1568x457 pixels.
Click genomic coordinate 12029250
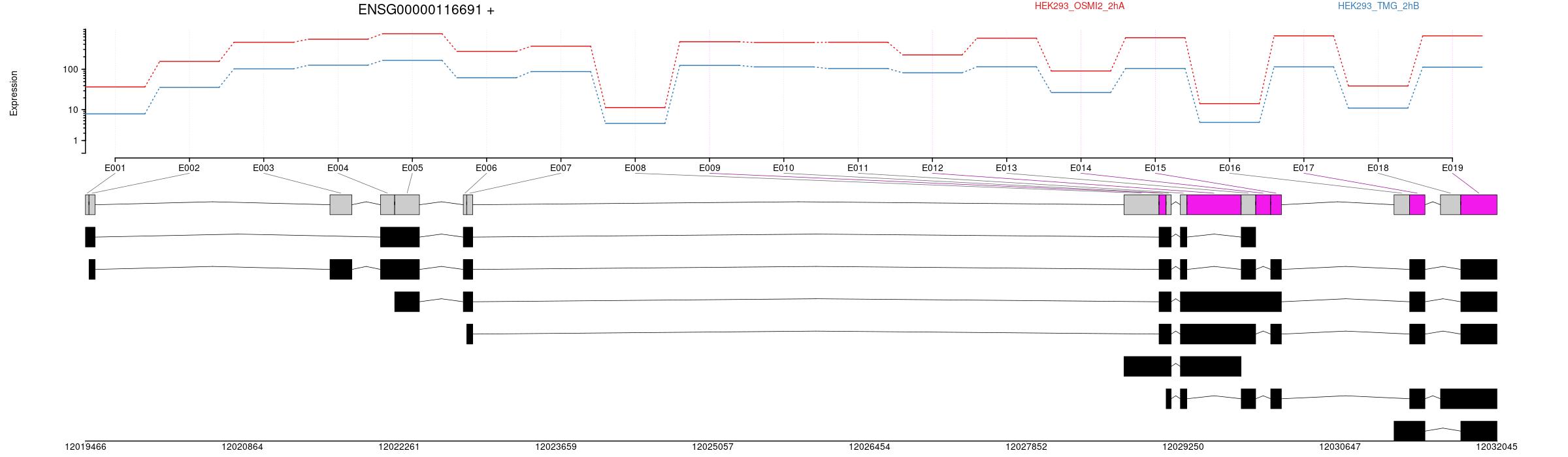click(1183, 447)
